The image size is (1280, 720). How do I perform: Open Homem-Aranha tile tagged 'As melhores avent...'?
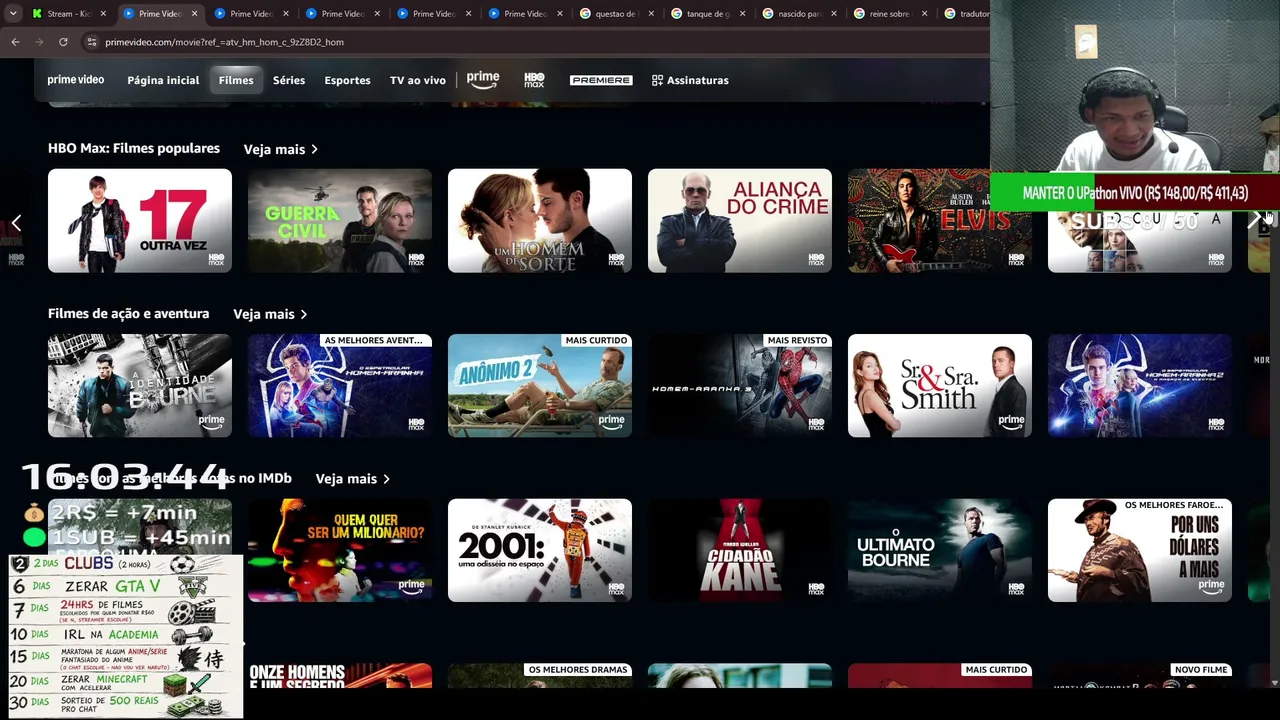[x=340, y=386]
